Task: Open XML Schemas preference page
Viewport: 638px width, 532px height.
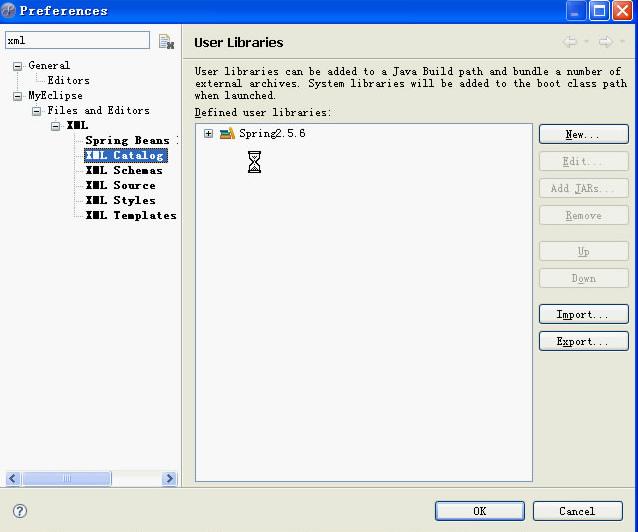Action: [124, 171]
